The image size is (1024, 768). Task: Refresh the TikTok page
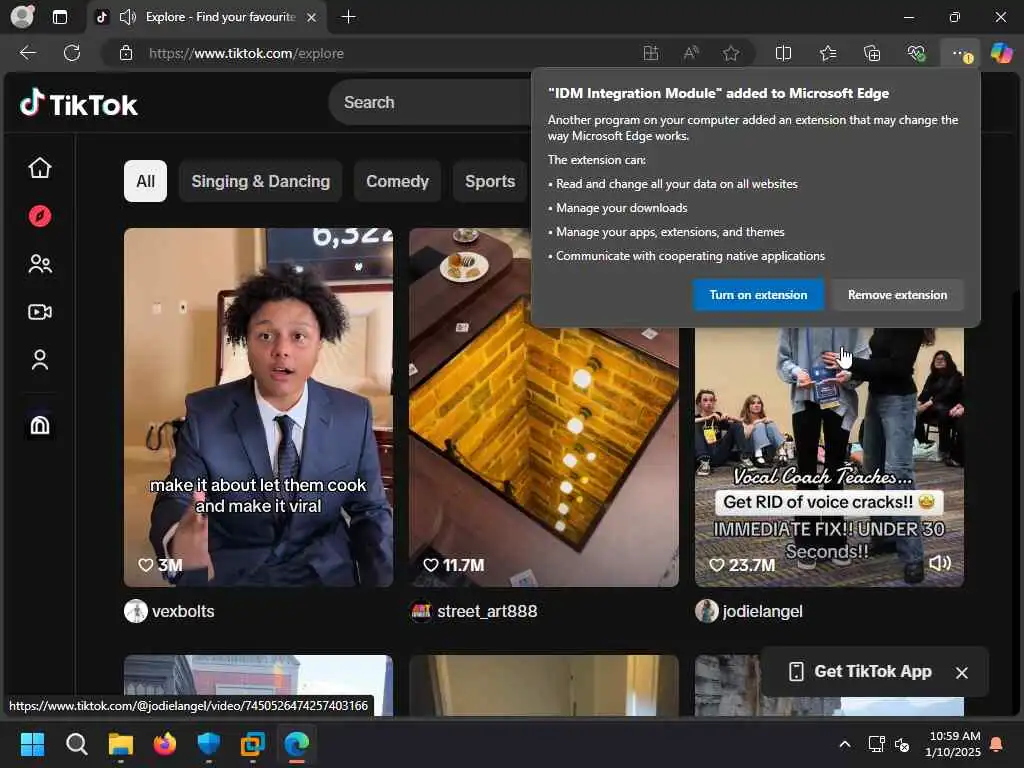(72, 53)
